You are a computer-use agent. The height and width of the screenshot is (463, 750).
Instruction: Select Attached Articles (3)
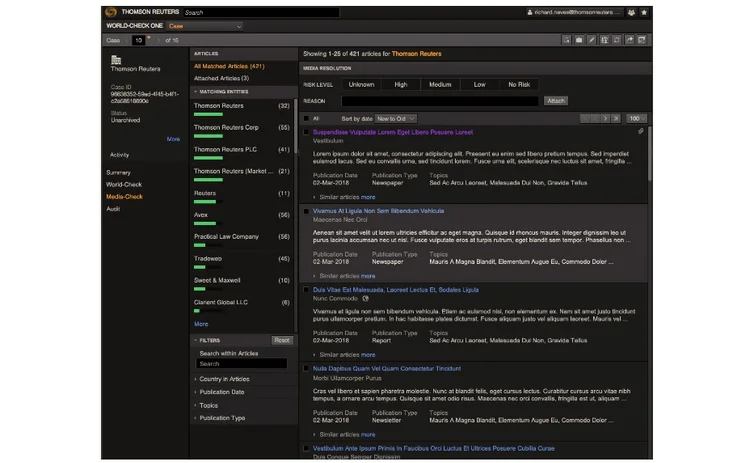[221, 78]
